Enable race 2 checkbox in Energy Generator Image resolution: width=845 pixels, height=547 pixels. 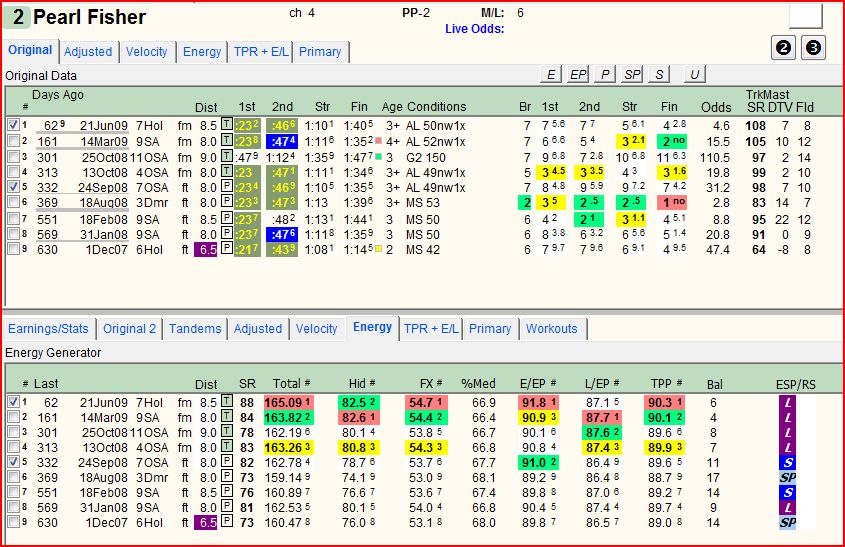13,417
